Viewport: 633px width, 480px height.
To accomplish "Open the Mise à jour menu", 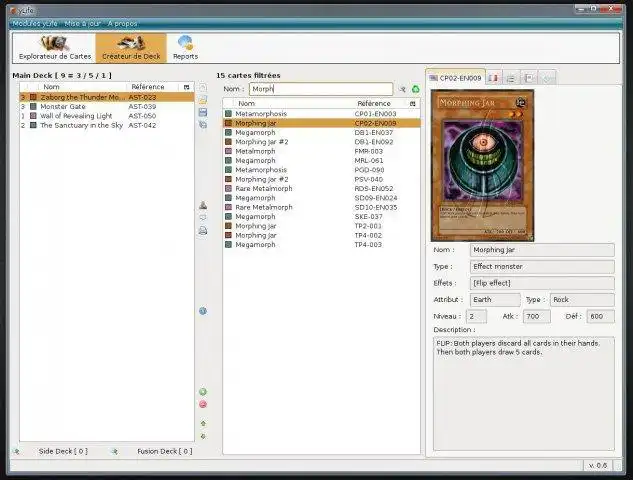I will coord(83,23).
